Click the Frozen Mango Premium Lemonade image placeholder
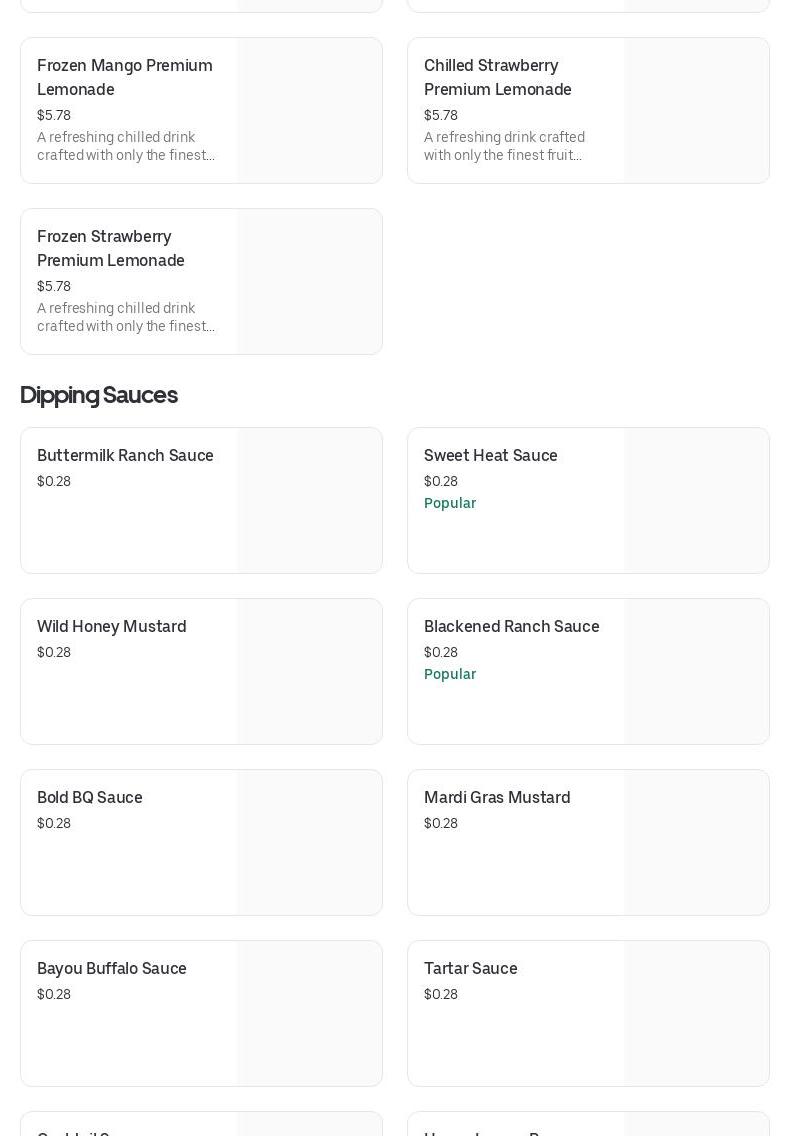This screenshot has height=1136, width=804. tap(309, 111)
